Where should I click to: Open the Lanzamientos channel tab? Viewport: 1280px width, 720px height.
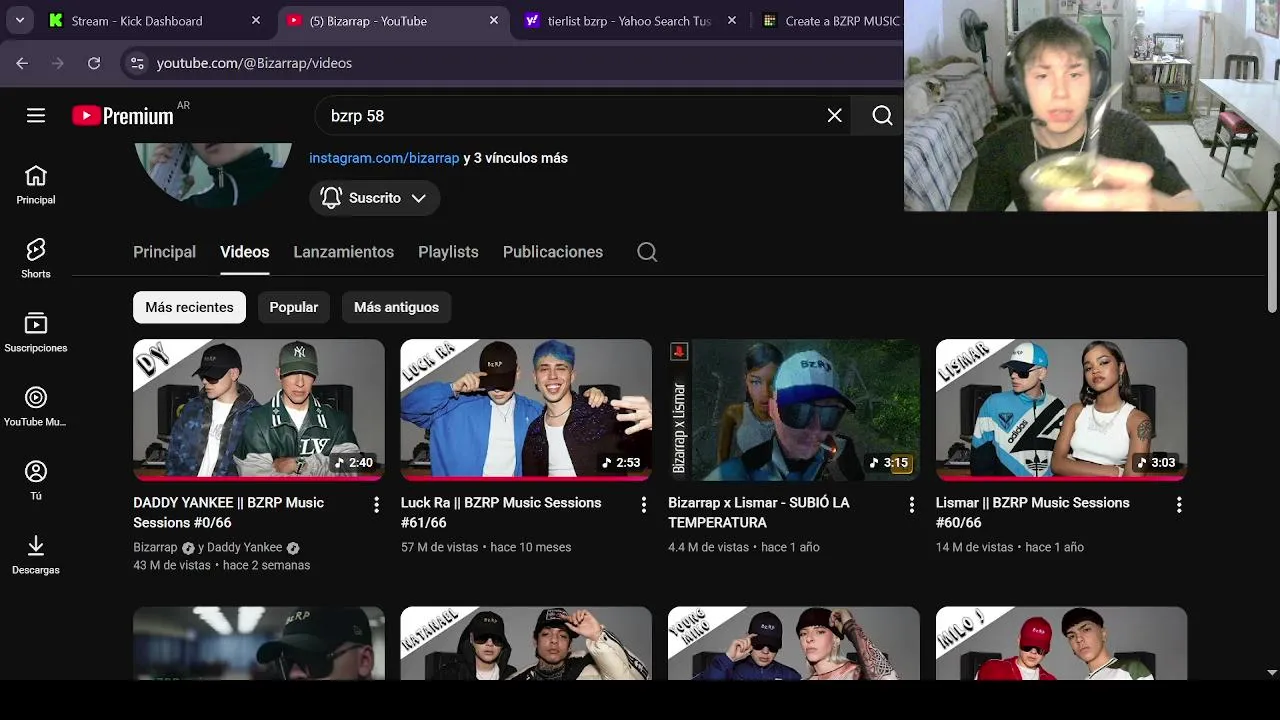coord(343,252)
